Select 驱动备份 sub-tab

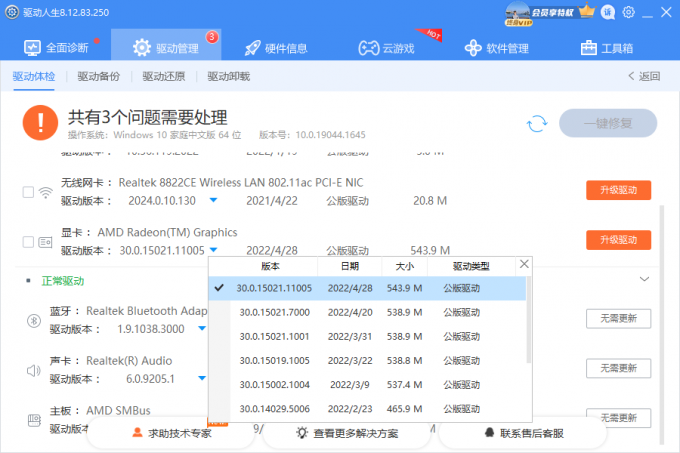98,76
